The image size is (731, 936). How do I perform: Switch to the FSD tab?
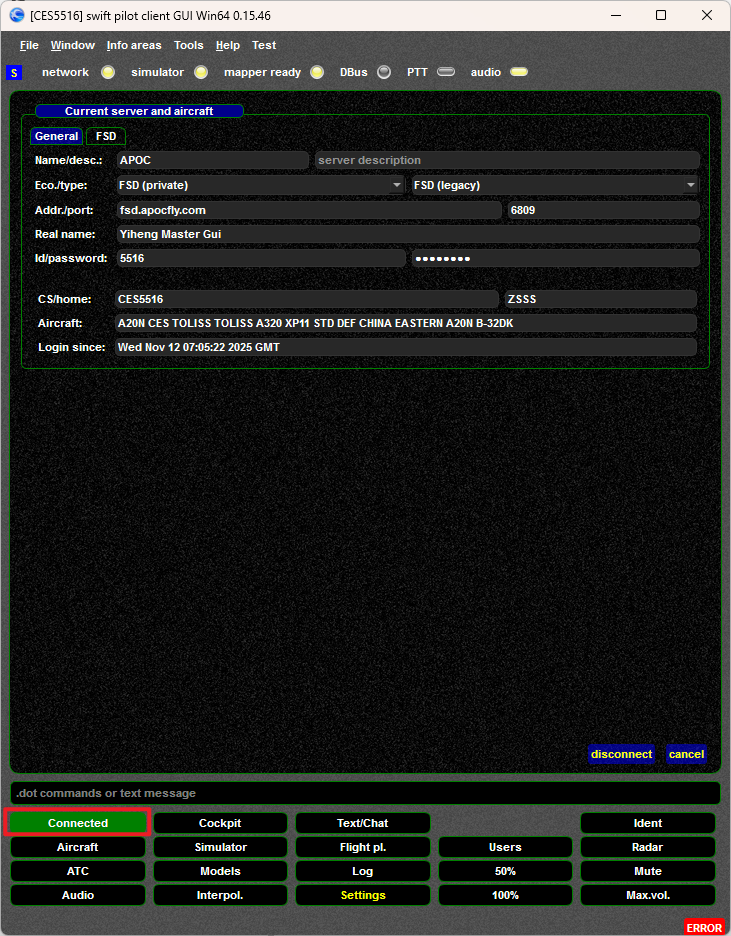[x=106, y=136]
